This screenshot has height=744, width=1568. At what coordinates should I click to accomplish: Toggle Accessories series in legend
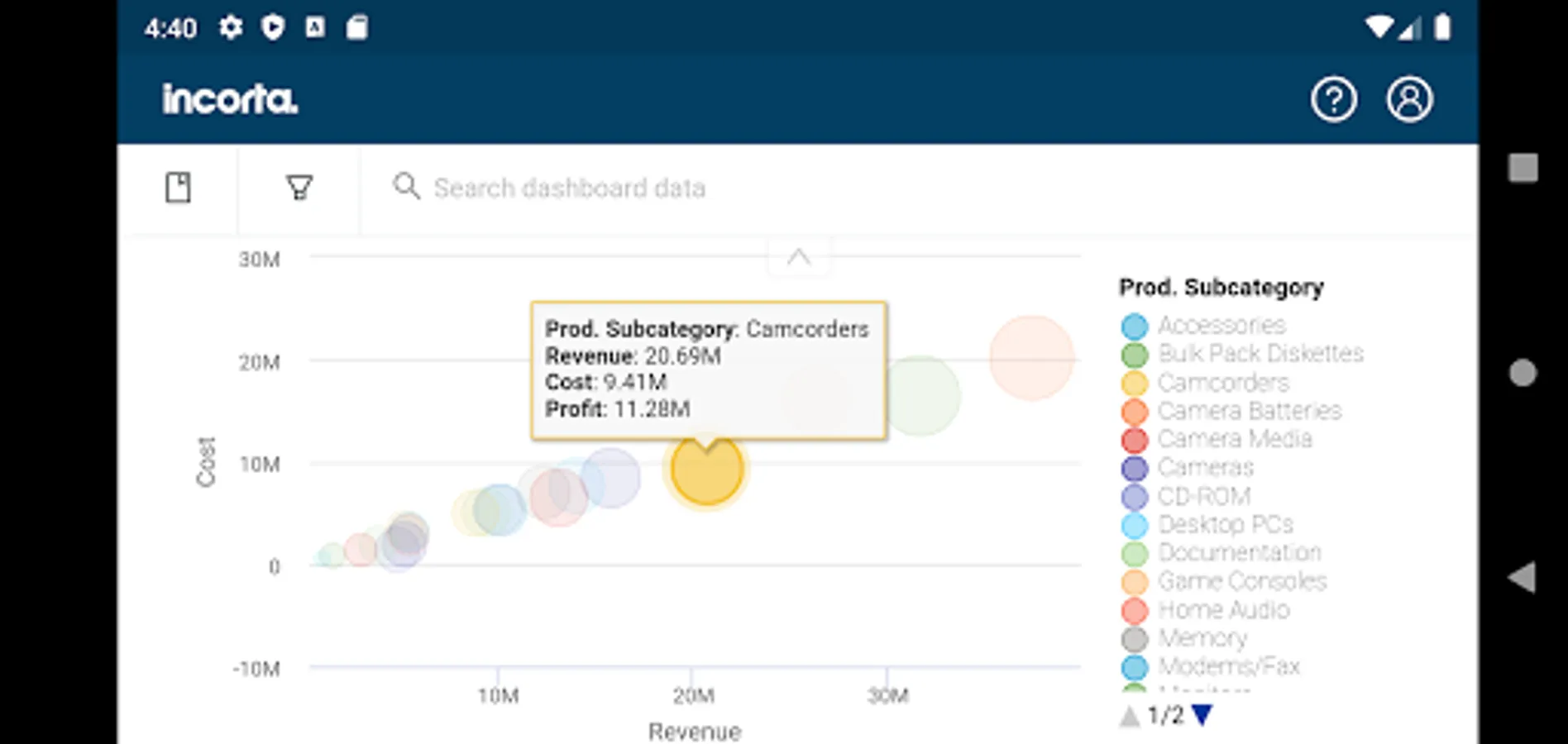pos(1221,325)
